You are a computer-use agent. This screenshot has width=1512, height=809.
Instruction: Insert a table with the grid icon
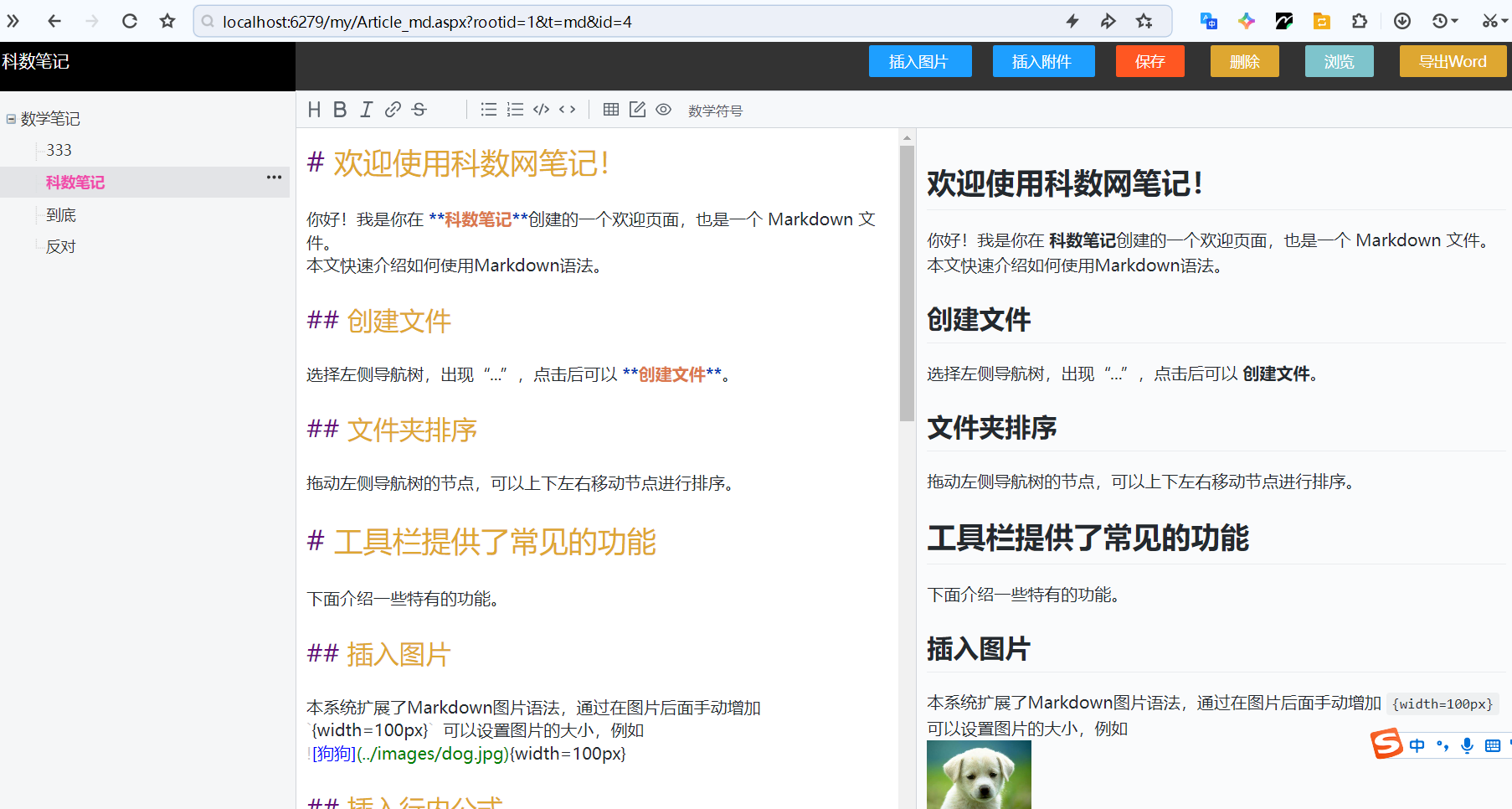[611, 110]
